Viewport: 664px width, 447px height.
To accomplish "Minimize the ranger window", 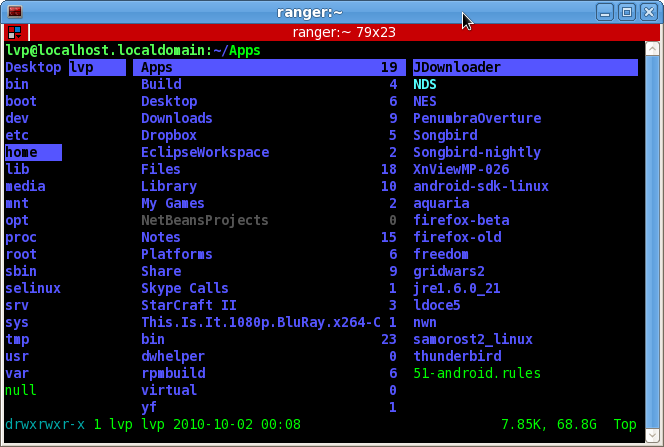I will click(606, 12).
